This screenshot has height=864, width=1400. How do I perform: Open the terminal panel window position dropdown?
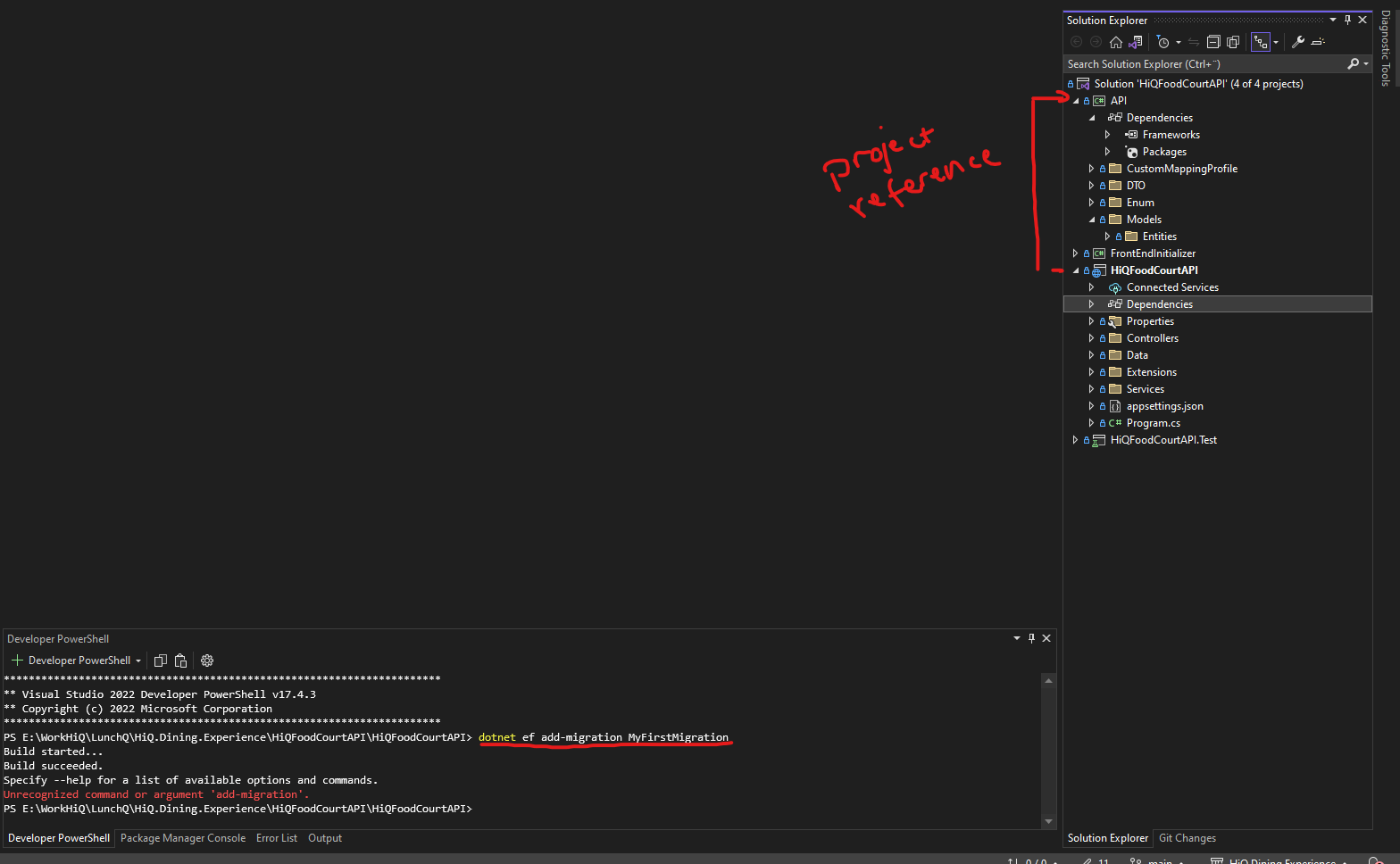(x=1017, y=638)
